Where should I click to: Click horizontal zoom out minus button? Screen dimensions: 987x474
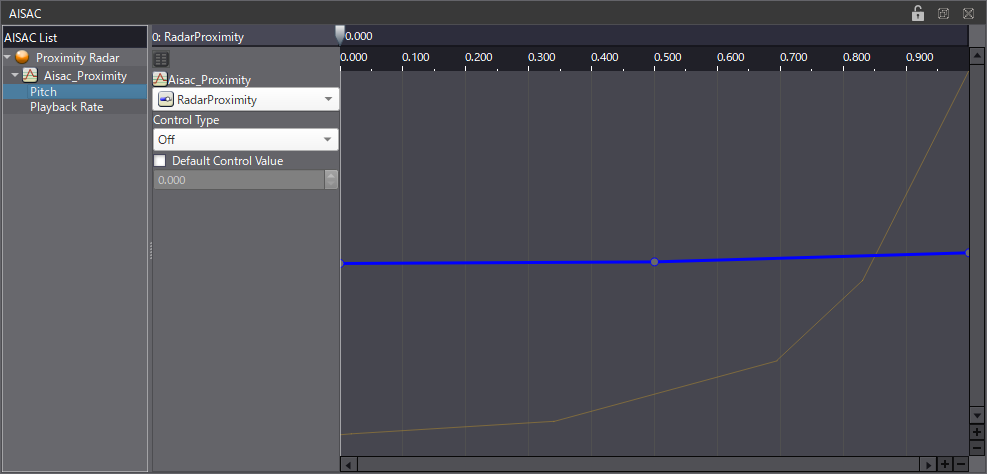point(961,465)
